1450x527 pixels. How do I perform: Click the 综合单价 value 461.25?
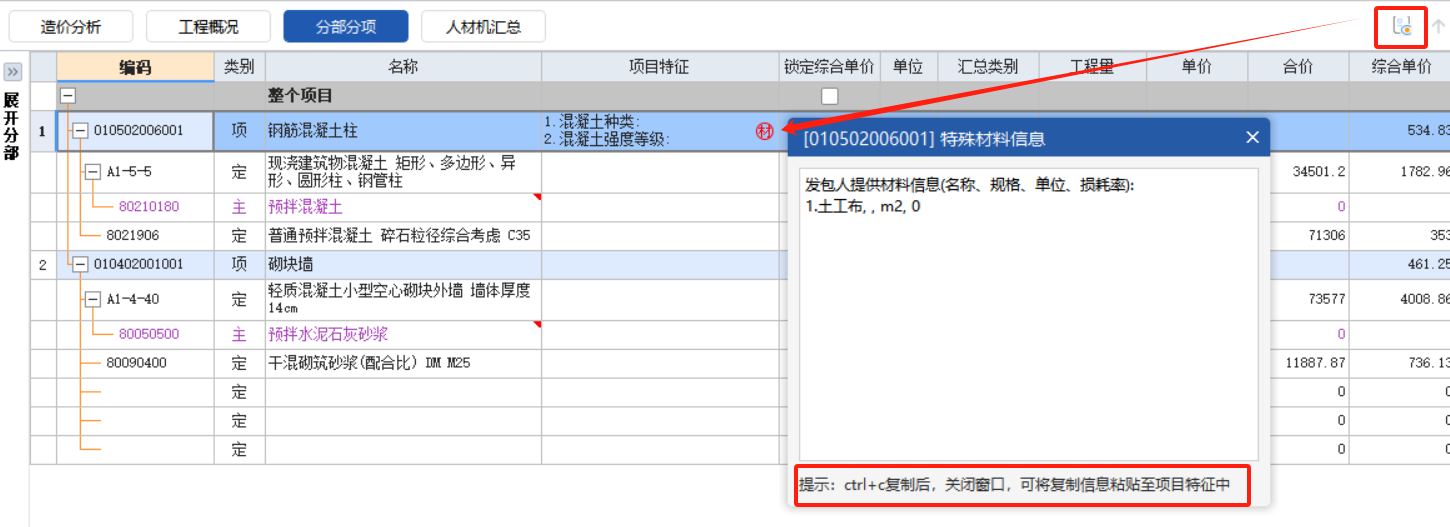click(1427, 264)
